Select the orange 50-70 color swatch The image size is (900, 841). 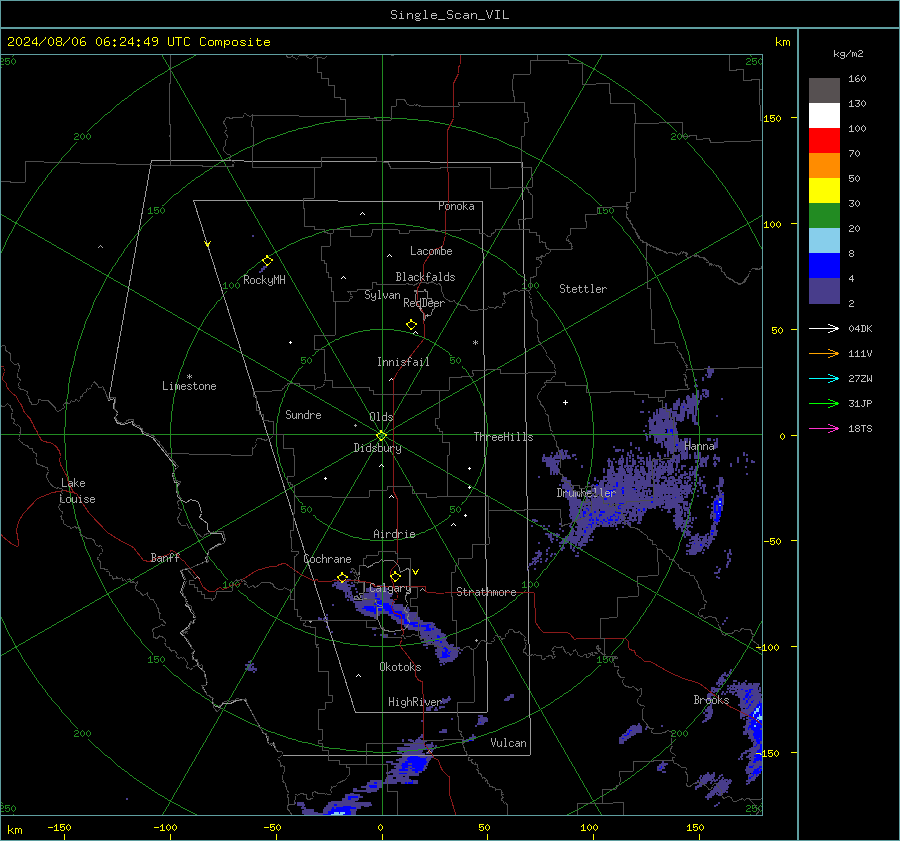click(x=824, y=165)
